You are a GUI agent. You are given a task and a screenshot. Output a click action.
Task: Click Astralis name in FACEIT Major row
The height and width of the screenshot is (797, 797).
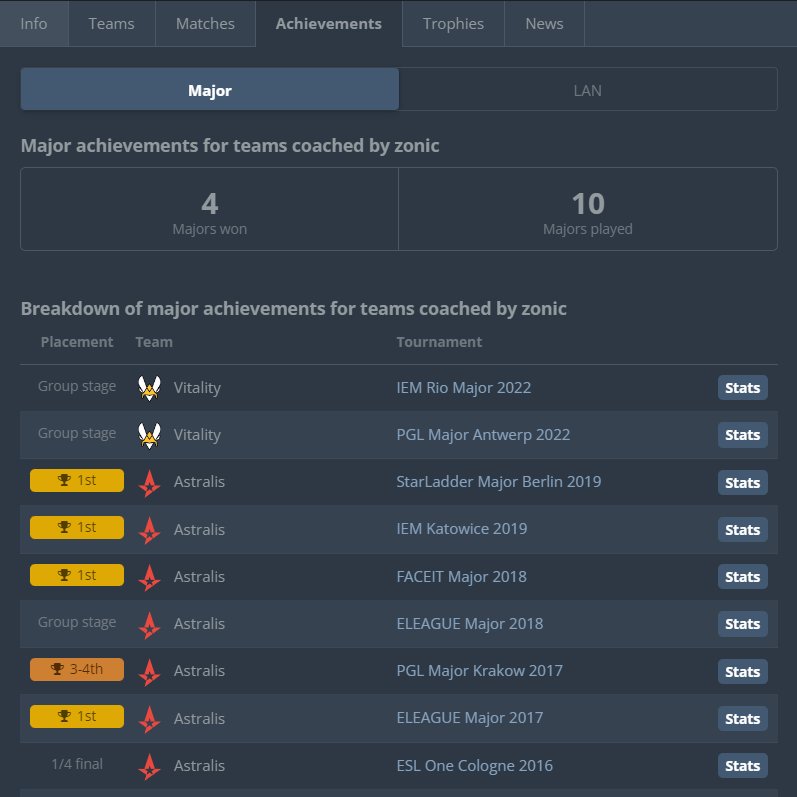[x=199, y=577]
